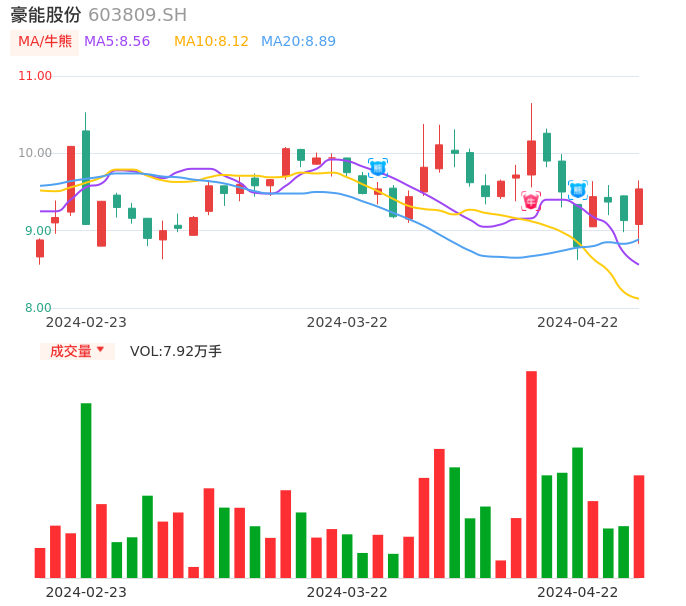Toggle the MA20 line legend

298,42
